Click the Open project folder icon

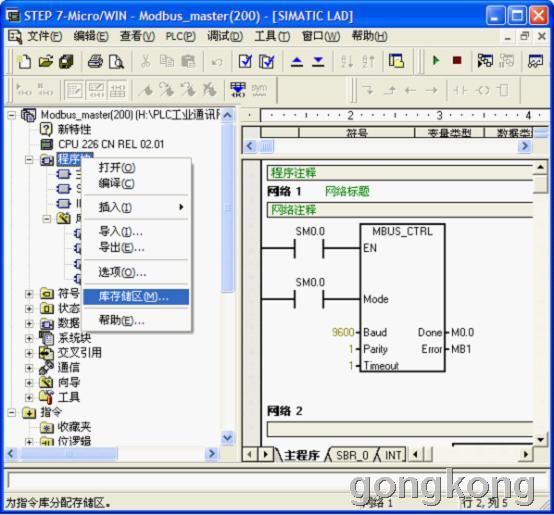(x=46, y=61)
